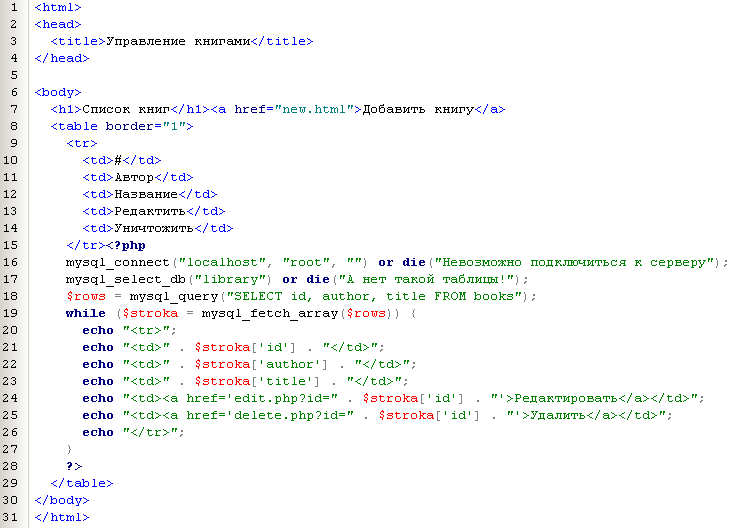The image size is (752, 528).
Task: Click the opening <body> tag
Action: click(58, 92)
